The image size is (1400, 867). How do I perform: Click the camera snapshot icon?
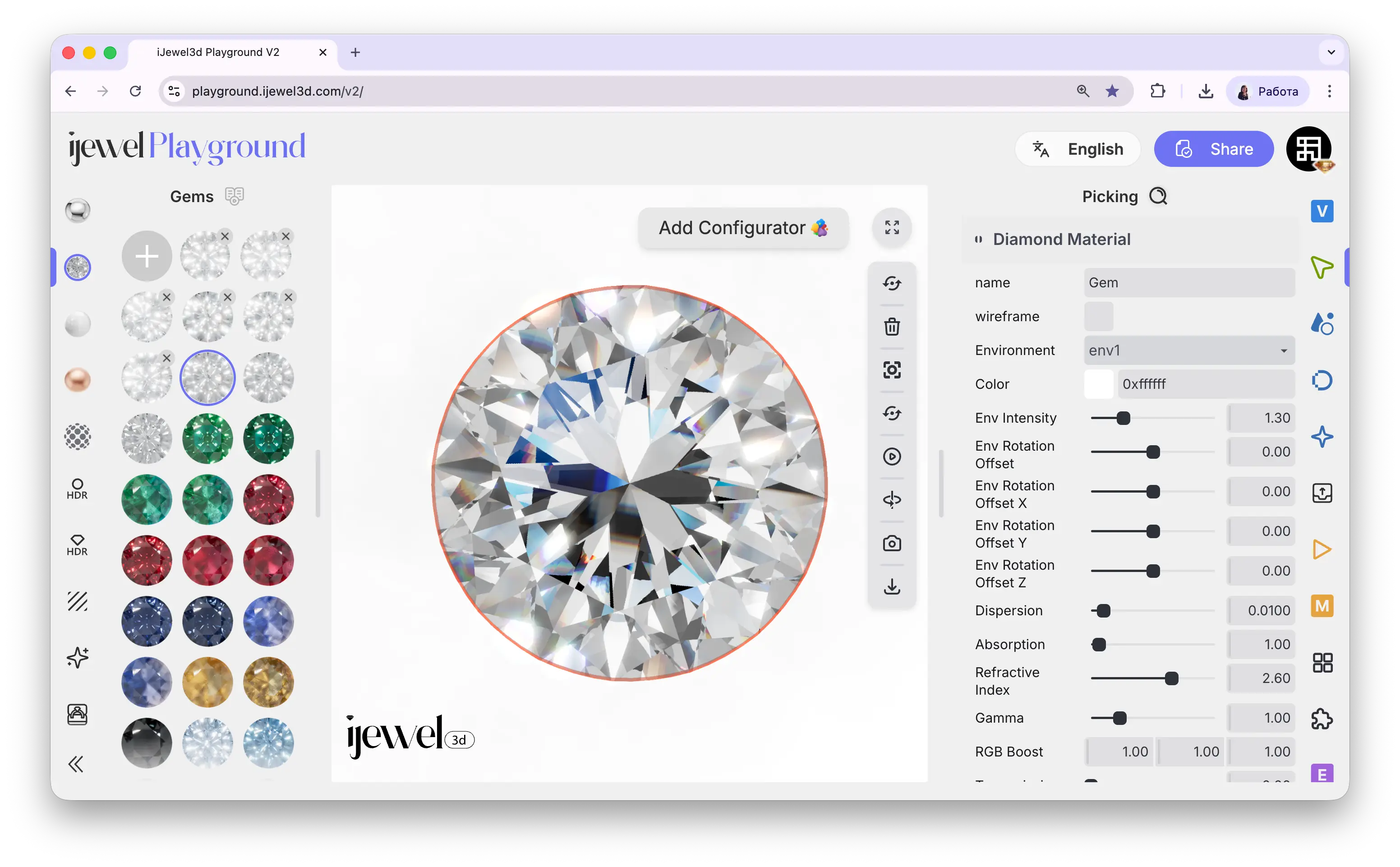pyautogui.click(x=892, y=544)
